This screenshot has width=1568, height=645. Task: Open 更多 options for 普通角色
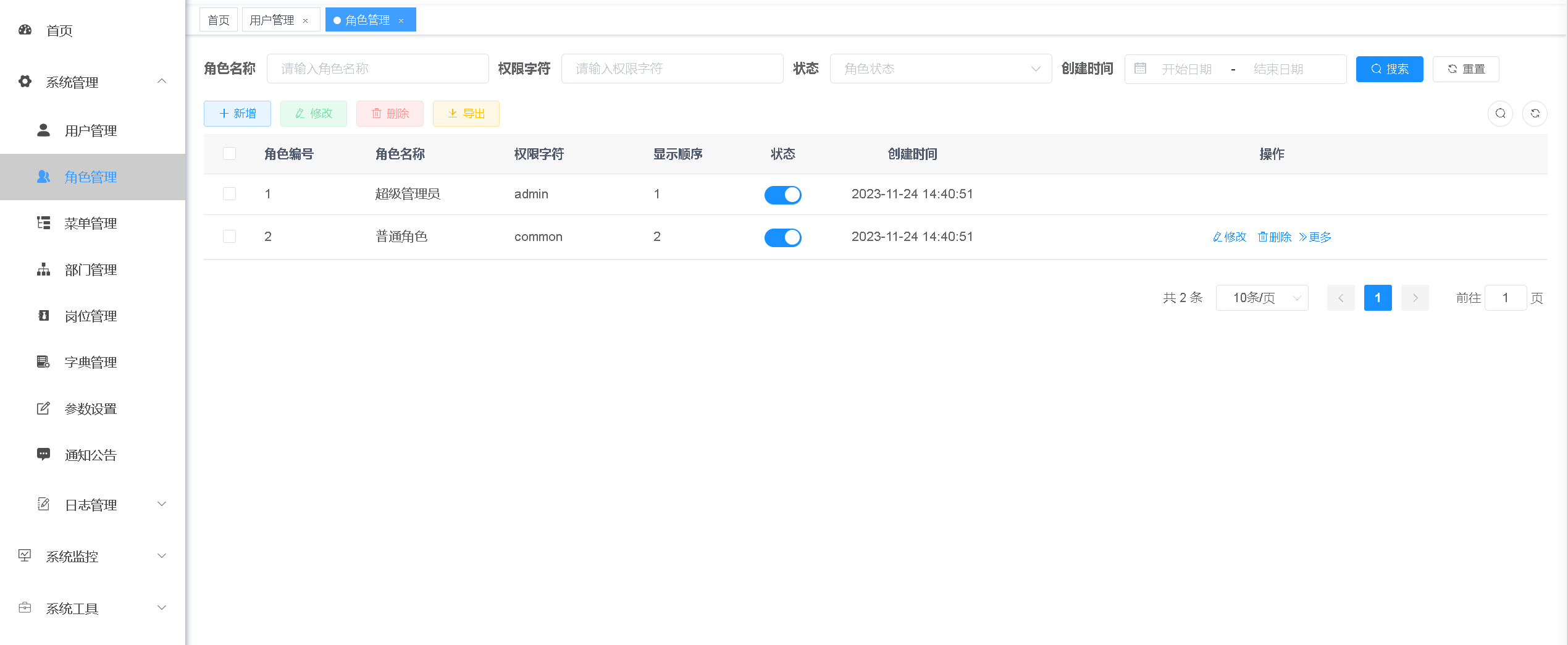tap(1315, 237)
